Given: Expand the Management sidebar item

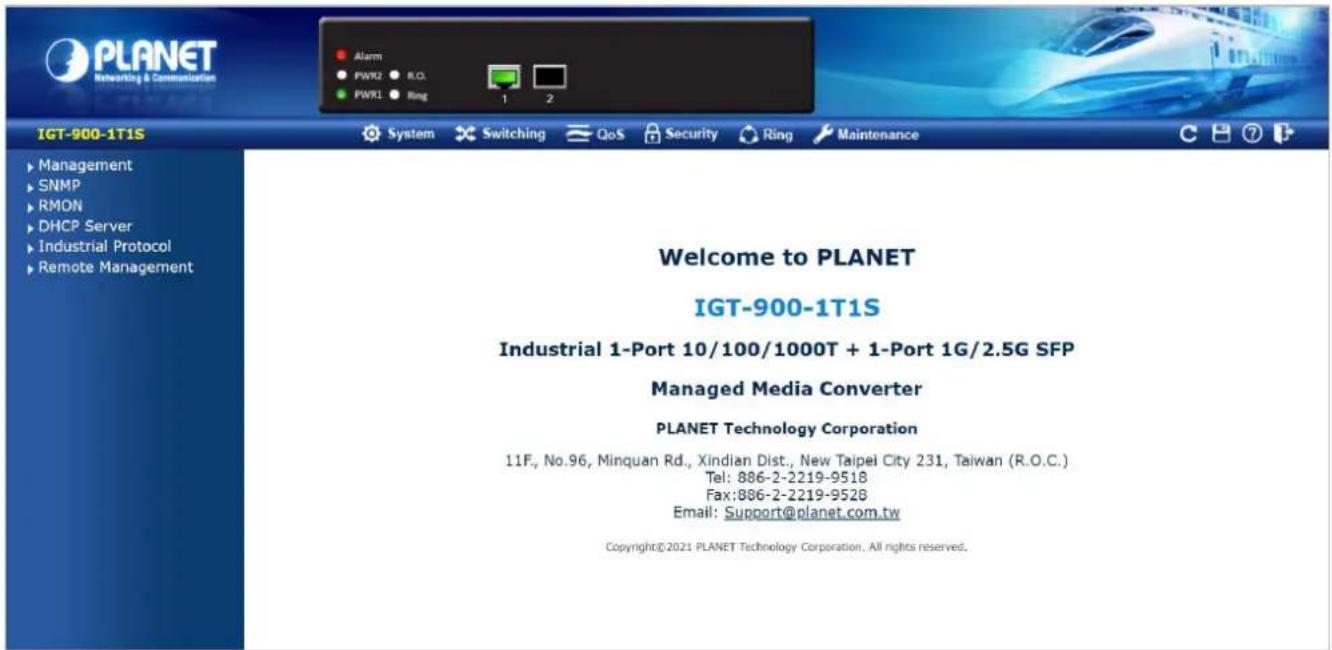Looking at the screenshot, I should click(82, 165).
